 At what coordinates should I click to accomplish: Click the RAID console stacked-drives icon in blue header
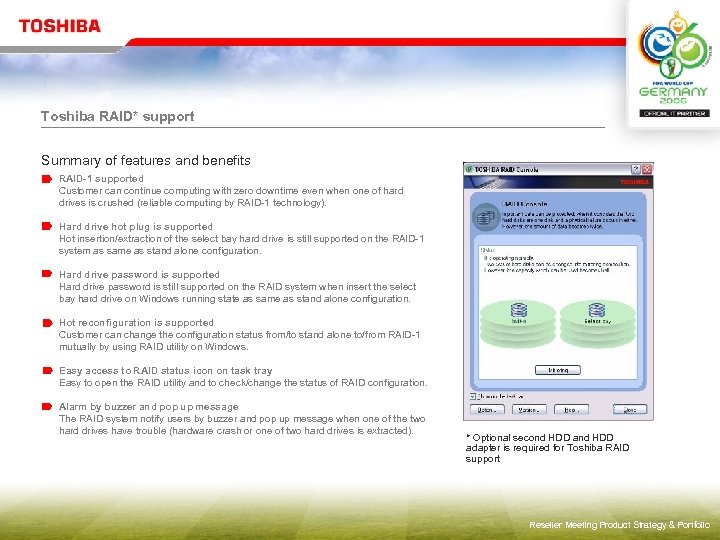pyautogui.click(x=486, y=217)
